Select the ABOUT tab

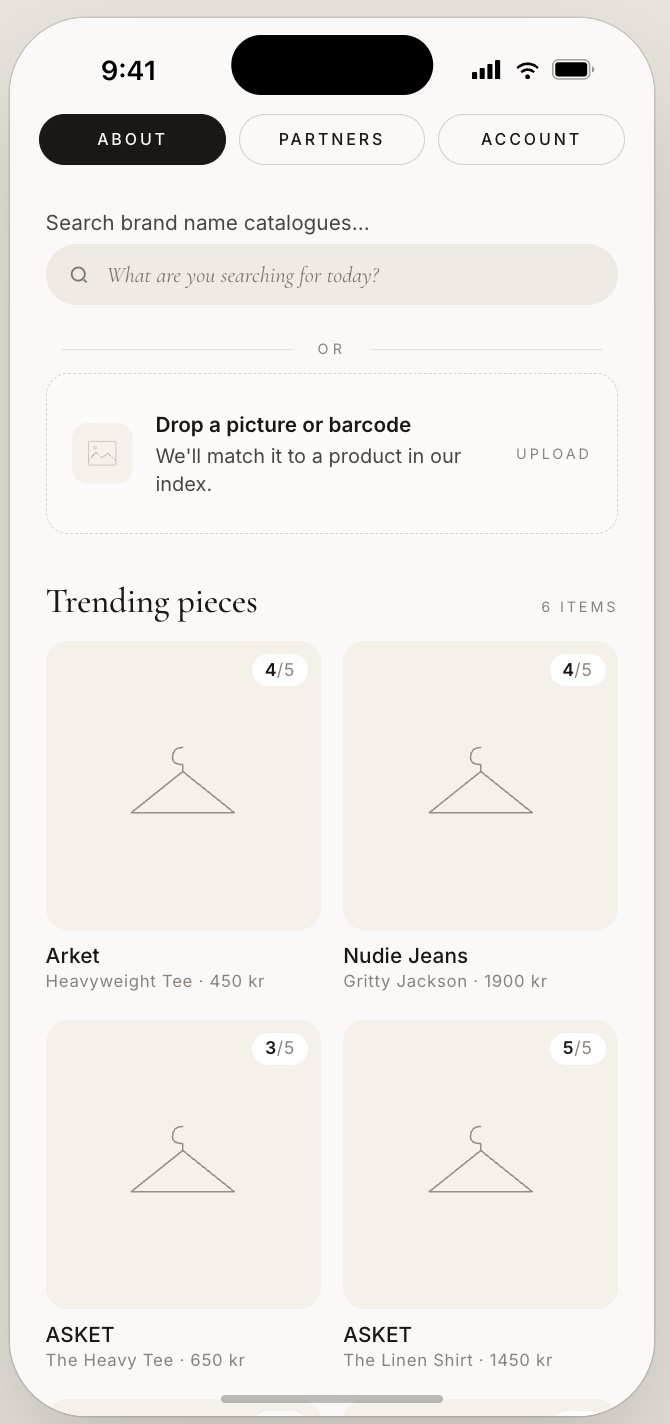click(132, 139)
